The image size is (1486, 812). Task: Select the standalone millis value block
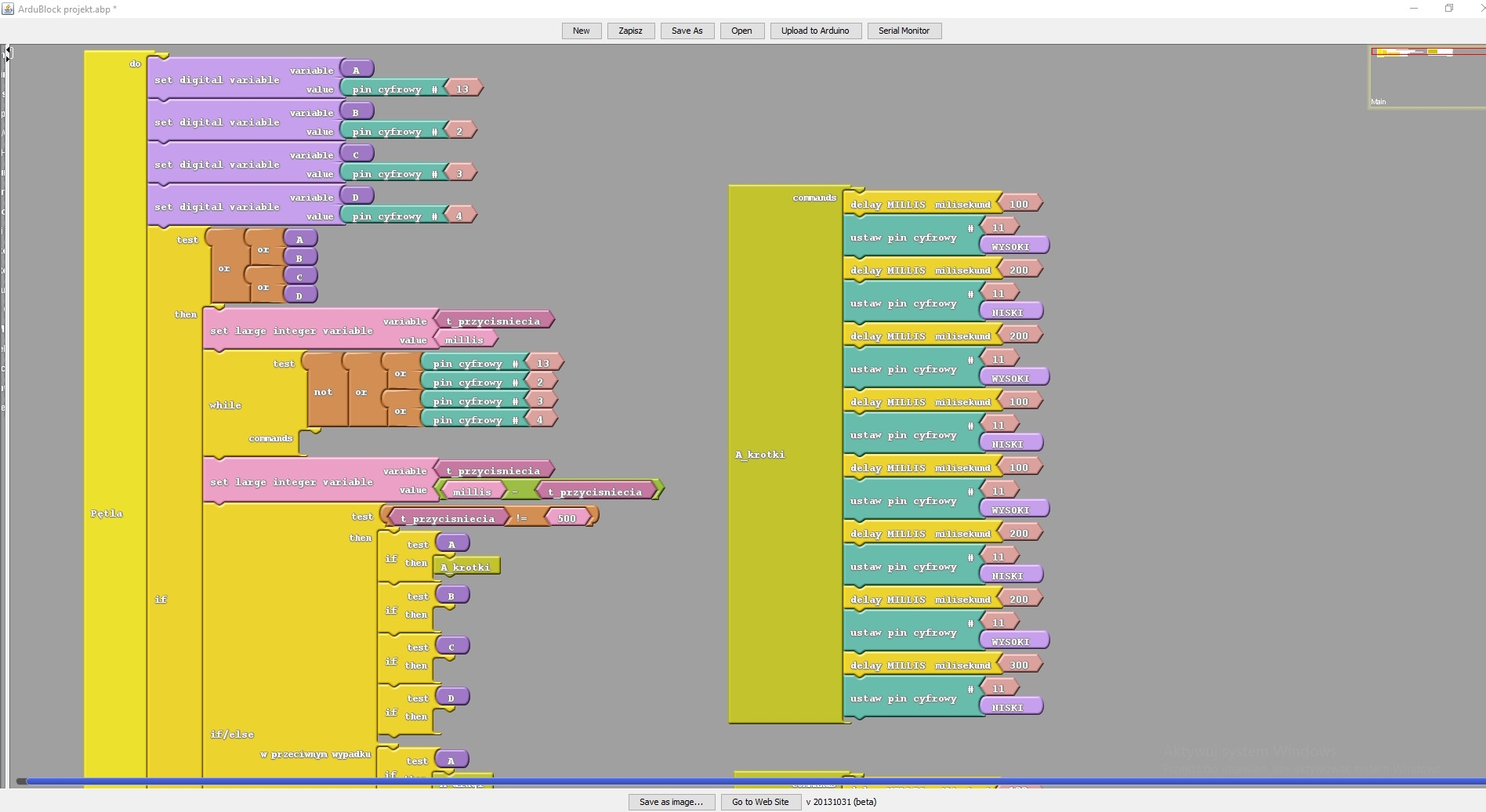point(465,339)
